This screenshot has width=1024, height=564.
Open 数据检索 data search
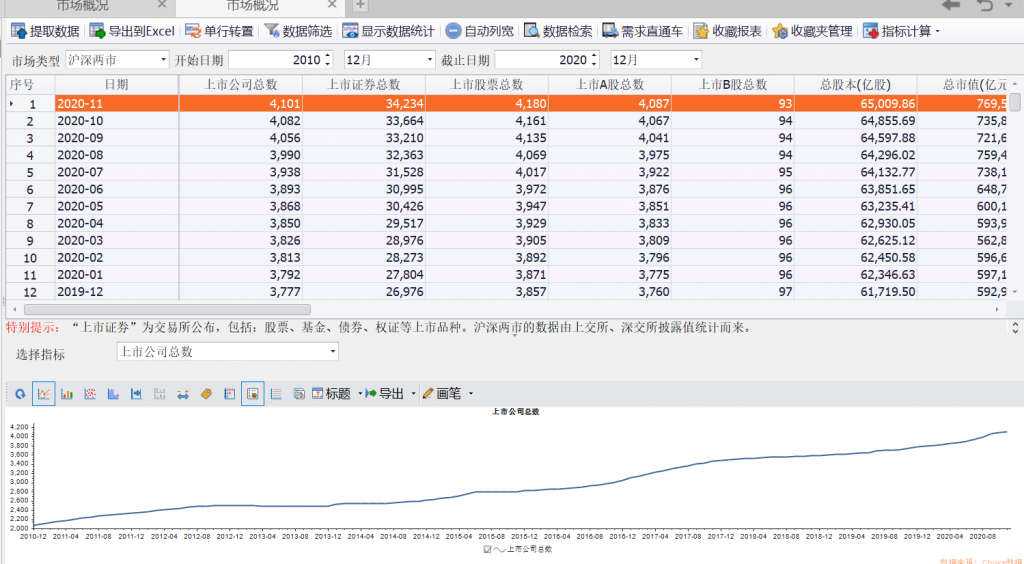pos(557,31)
